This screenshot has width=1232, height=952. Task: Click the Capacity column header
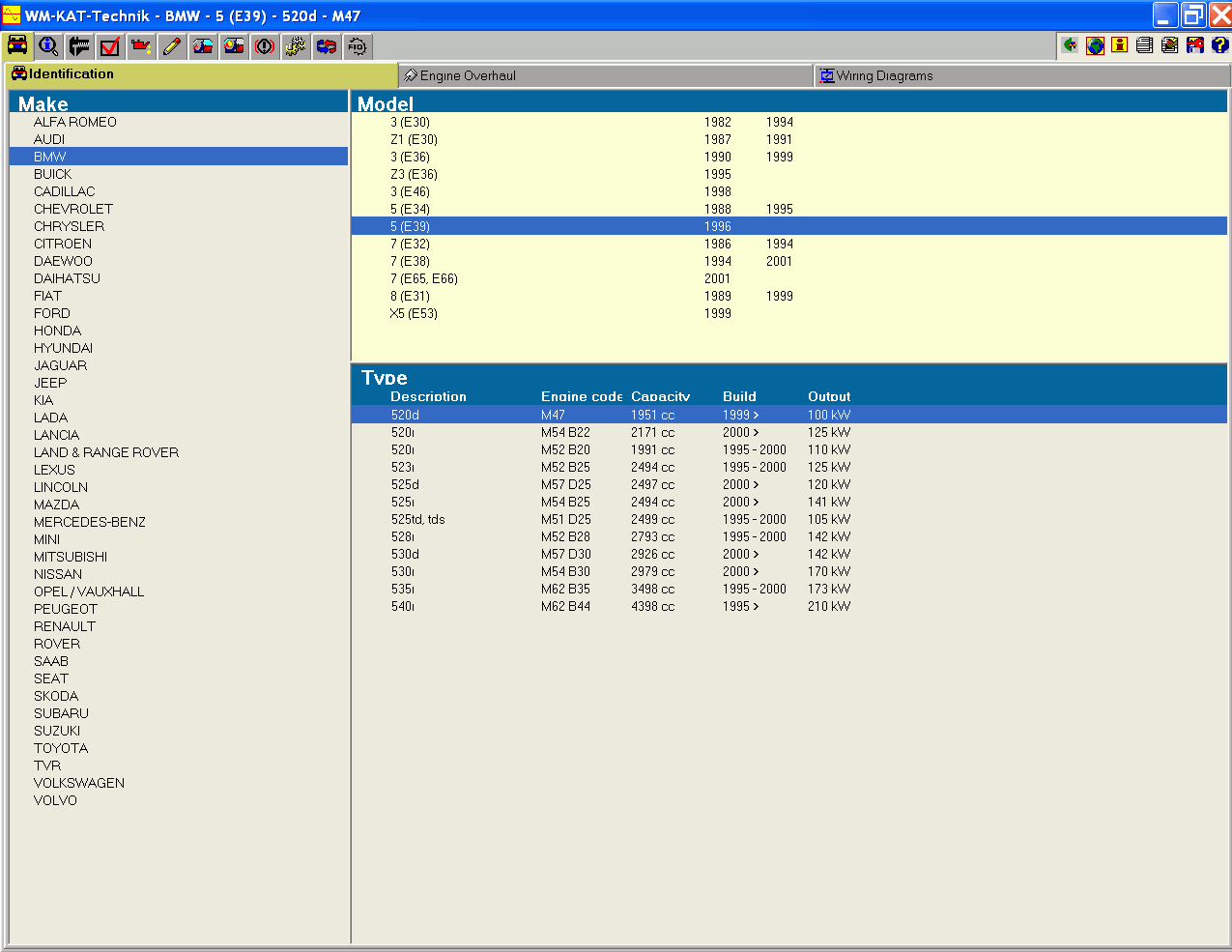pos(661,396)
